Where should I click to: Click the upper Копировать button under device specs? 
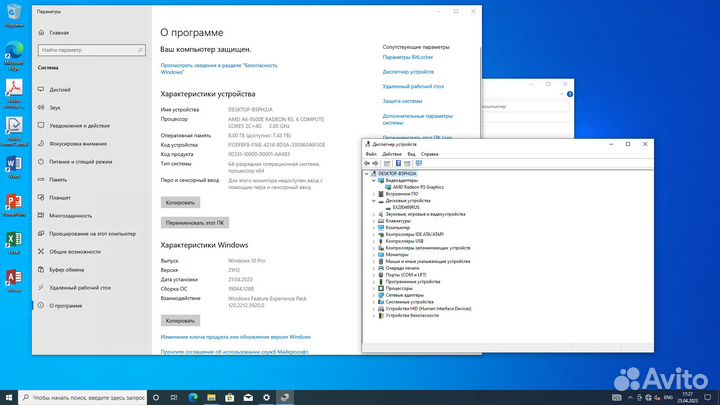[x=180, y=202]
